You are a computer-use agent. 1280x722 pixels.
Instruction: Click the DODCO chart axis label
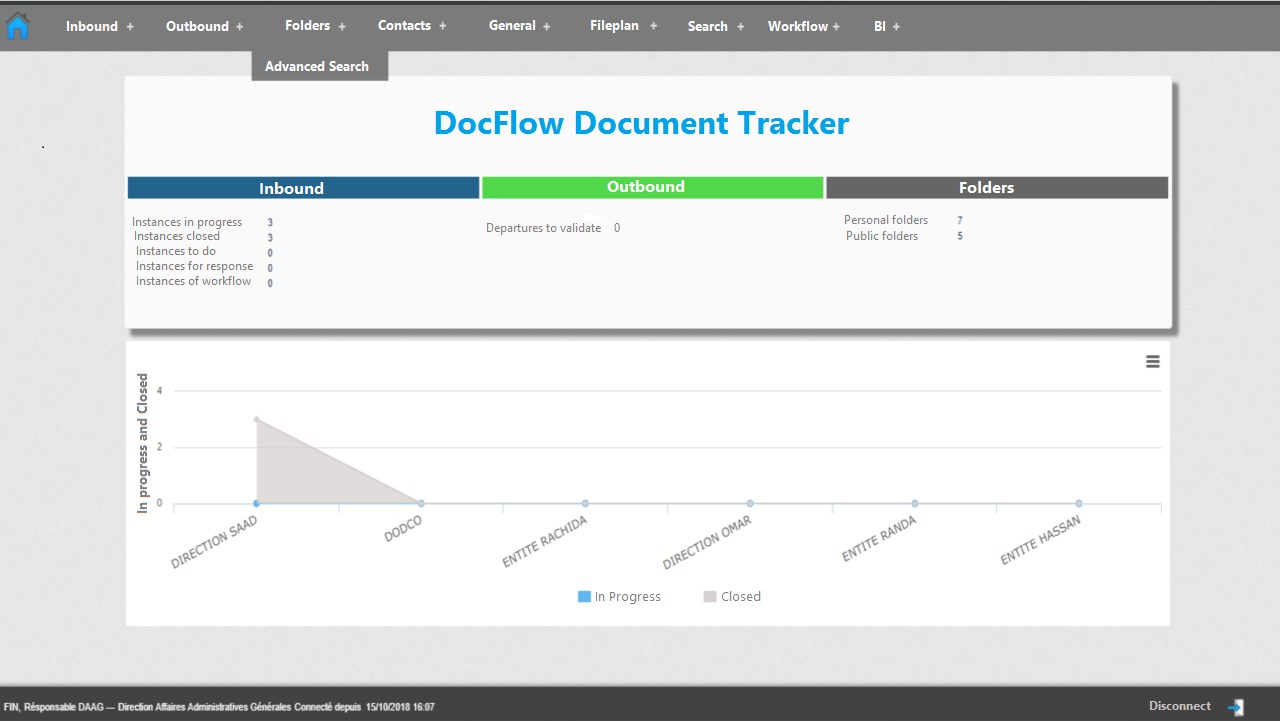403,530
